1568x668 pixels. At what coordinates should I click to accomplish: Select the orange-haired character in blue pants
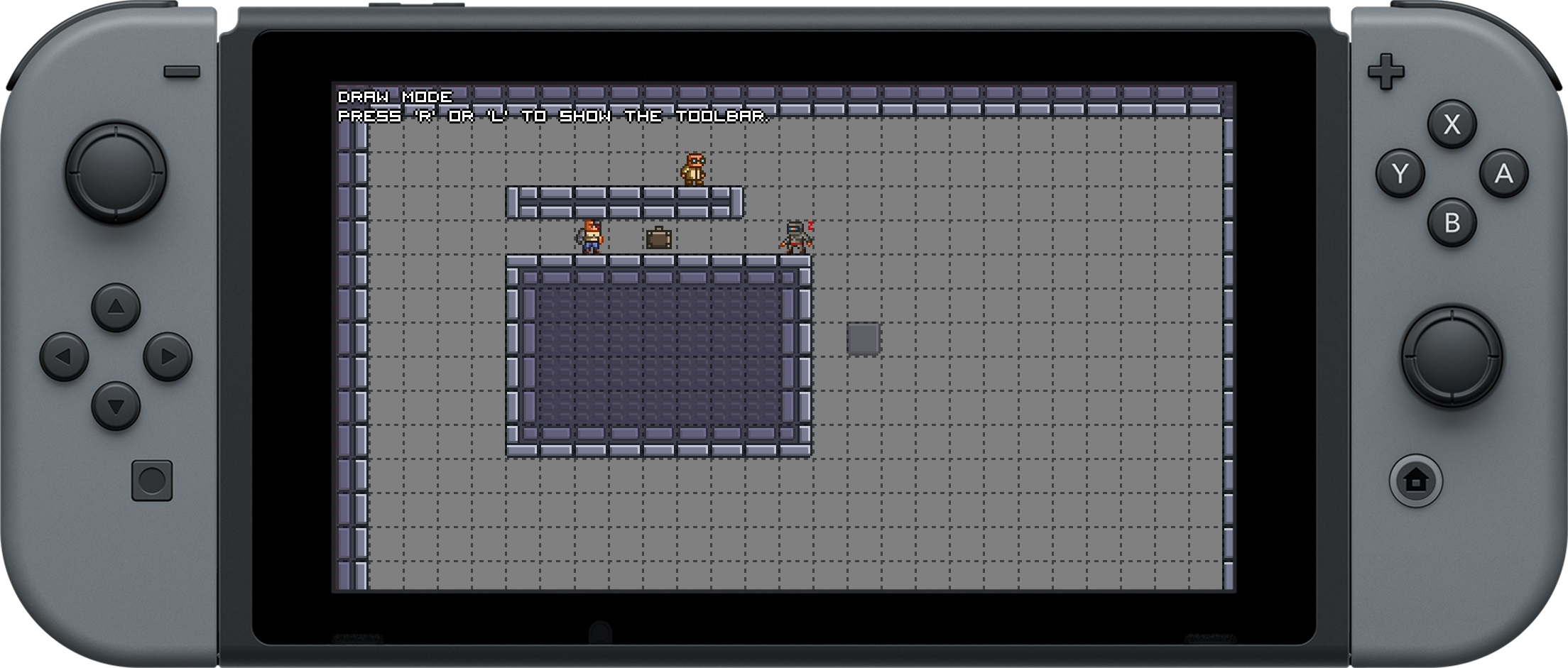(x=591, y=236)
